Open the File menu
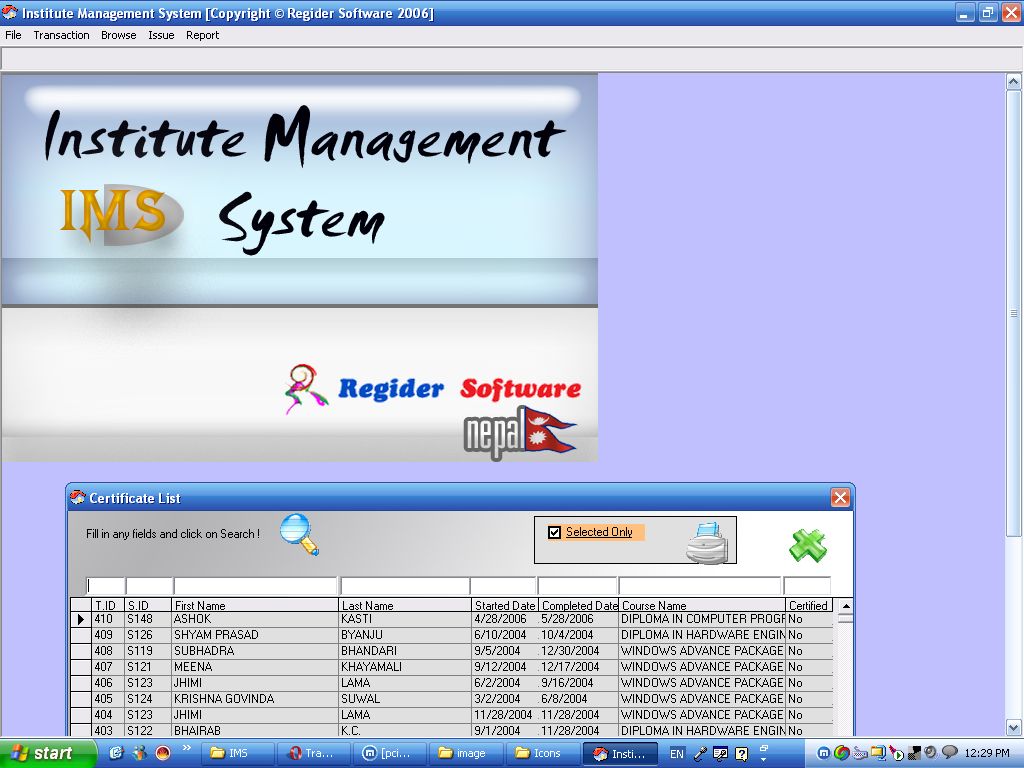1024x768 pixels. [13, 35]
